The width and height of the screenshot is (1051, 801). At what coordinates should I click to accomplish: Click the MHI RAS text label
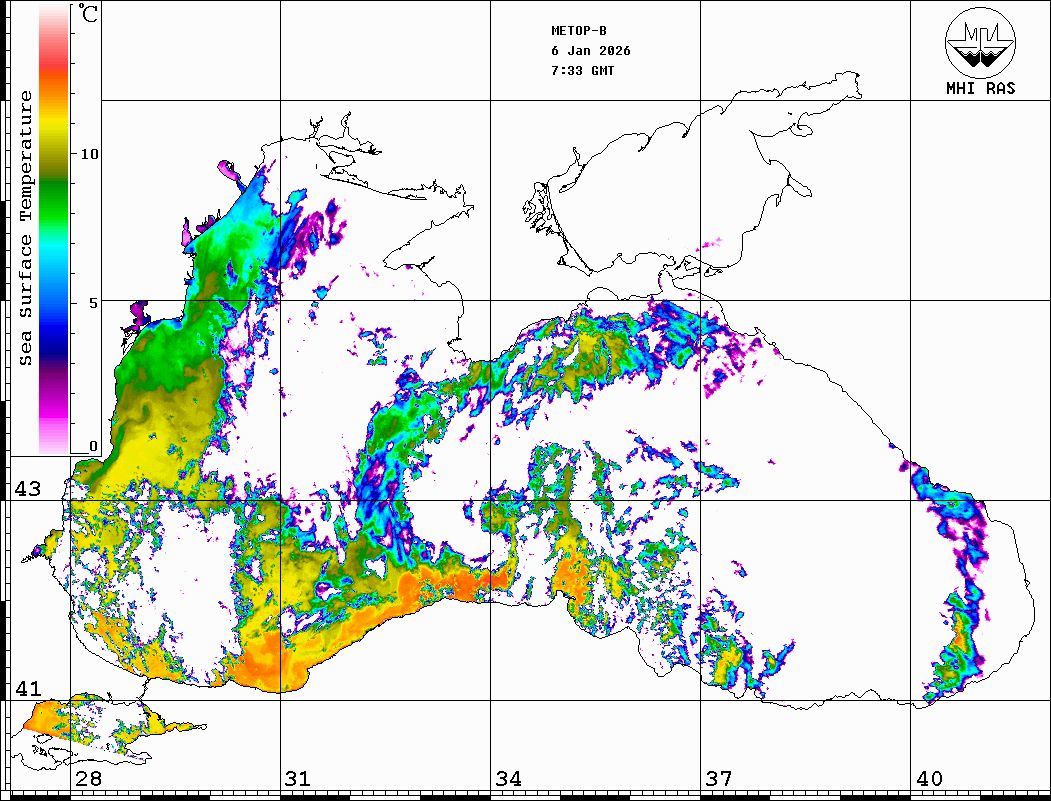(980, 89)
